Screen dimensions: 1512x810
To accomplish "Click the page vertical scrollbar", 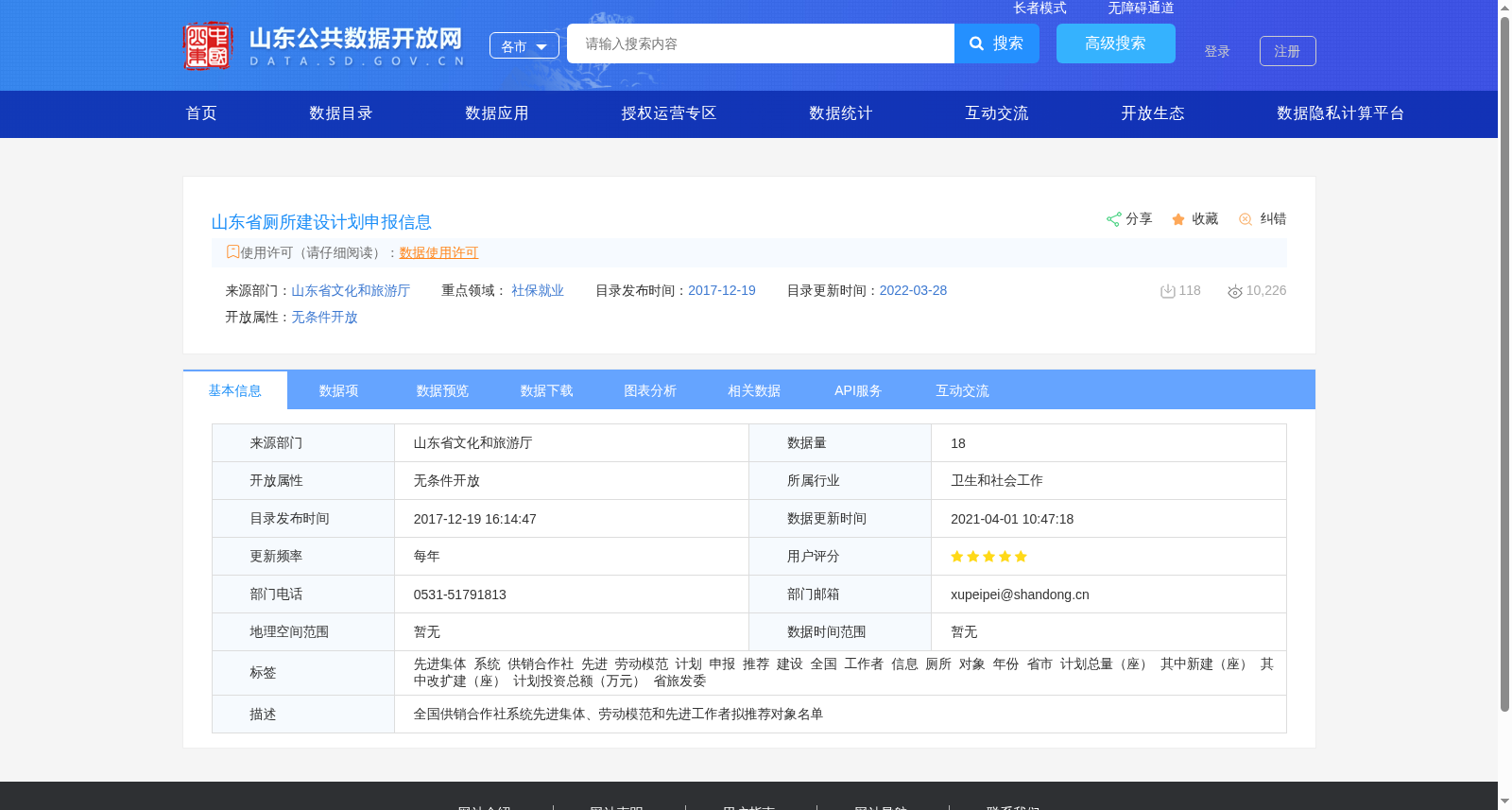I will [1504, 364].
